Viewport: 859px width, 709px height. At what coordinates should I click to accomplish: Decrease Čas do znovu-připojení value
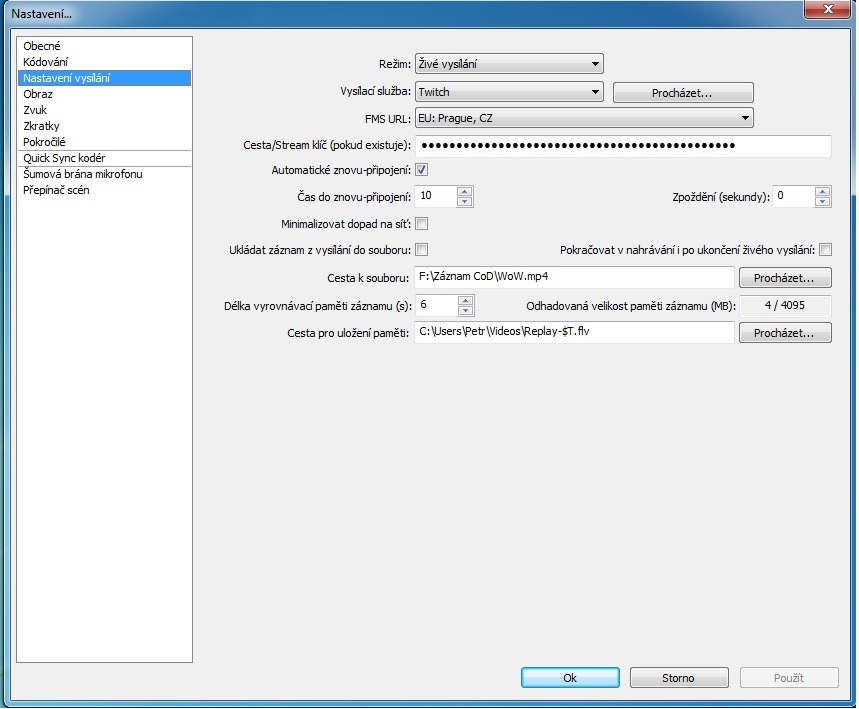click(x=465, y=201)
